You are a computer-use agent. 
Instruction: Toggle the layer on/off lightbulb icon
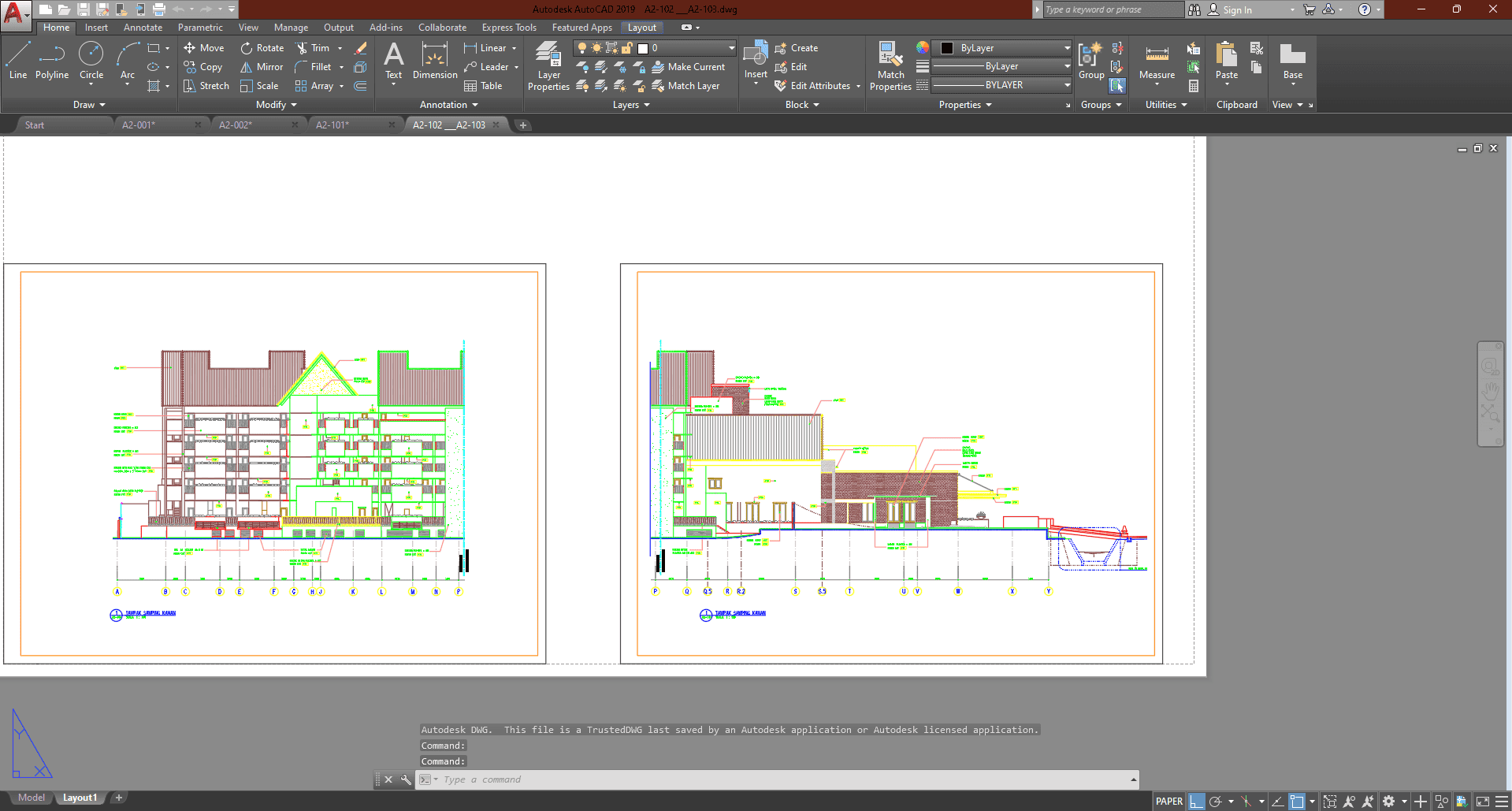click(582, 48)
